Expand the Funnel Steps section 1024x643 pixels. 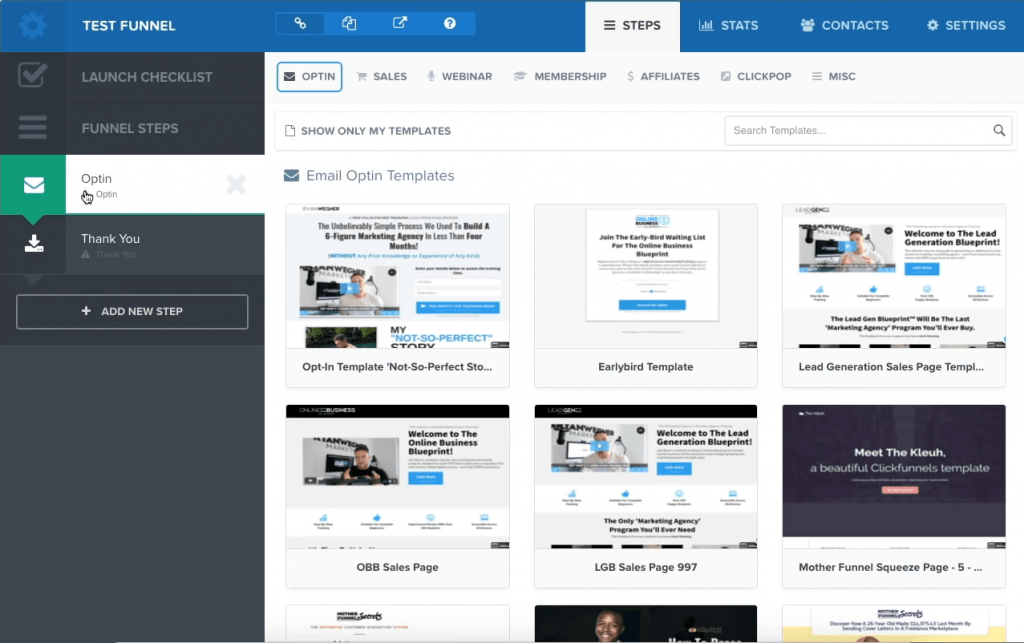pyautogui.click(x=130, y=128)
